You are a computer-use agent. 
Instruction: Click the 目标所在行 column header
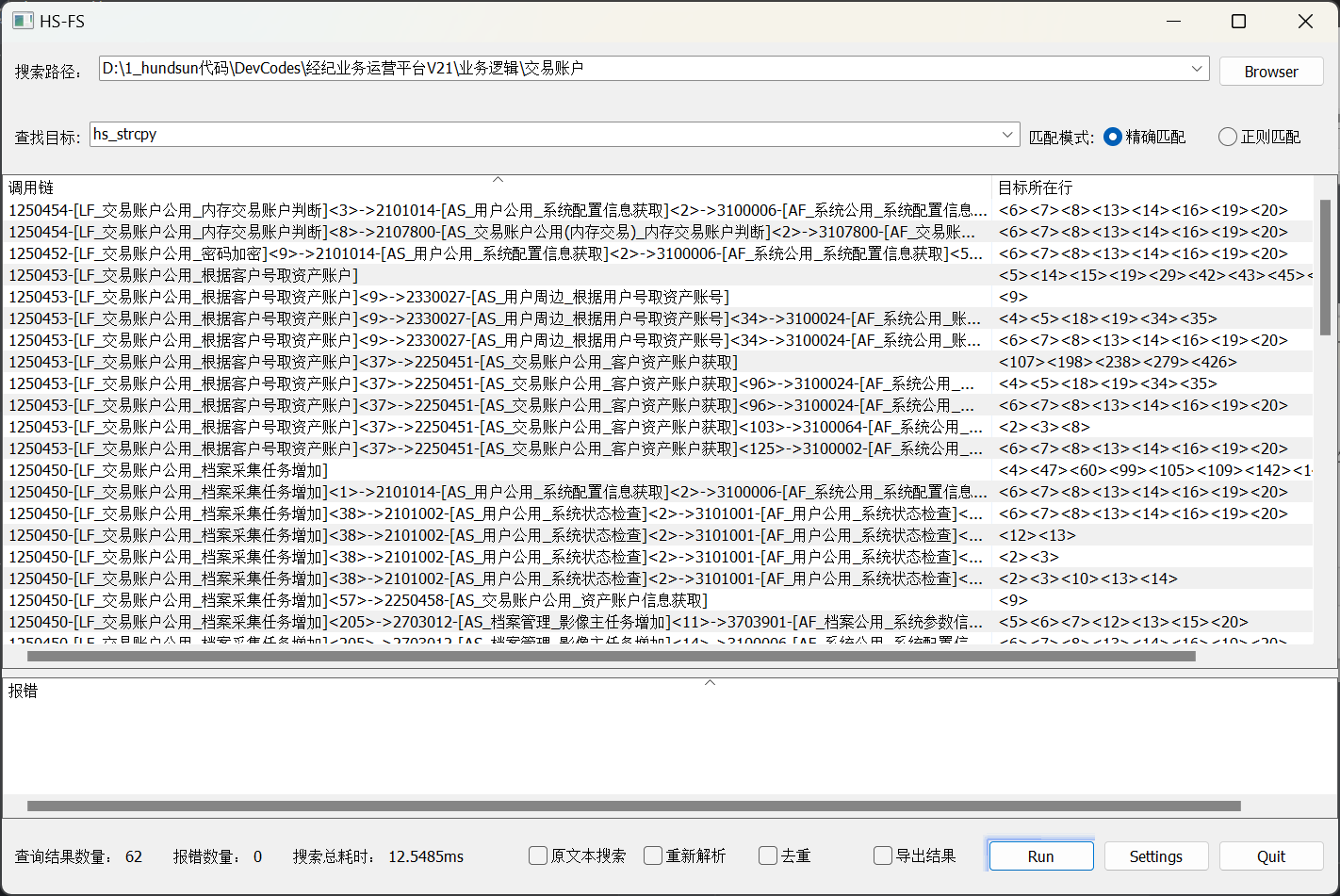(1152, 187)
